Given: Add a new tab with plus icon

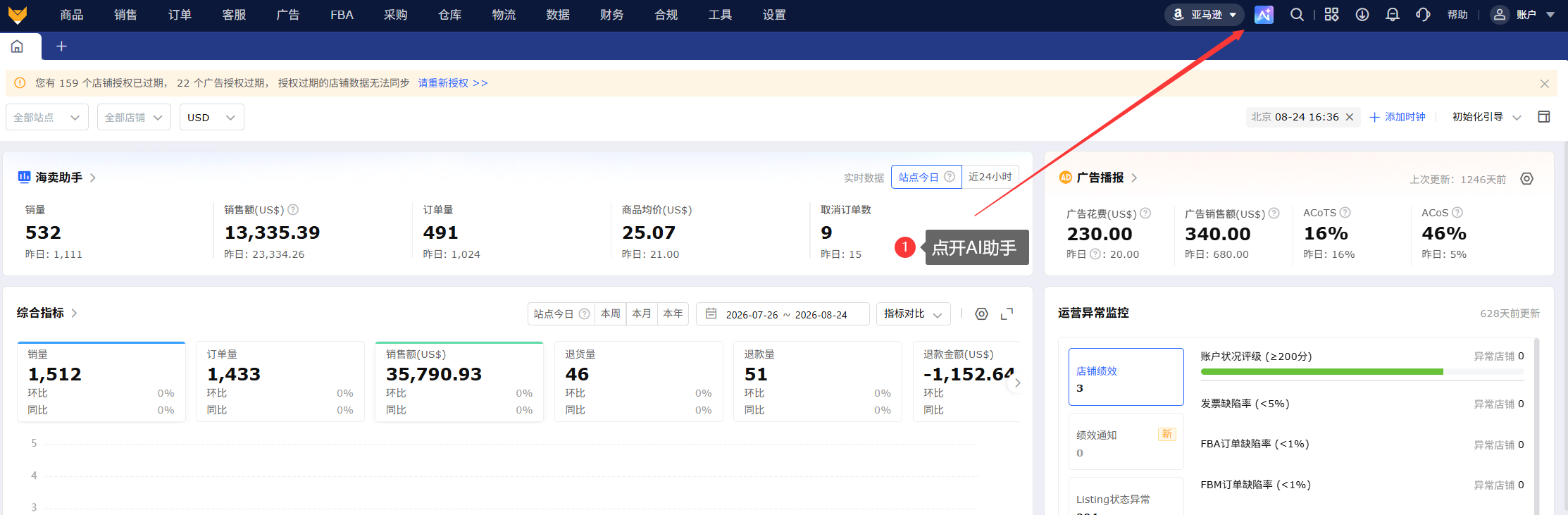Looking at the screenshot, I should (61, 46).
